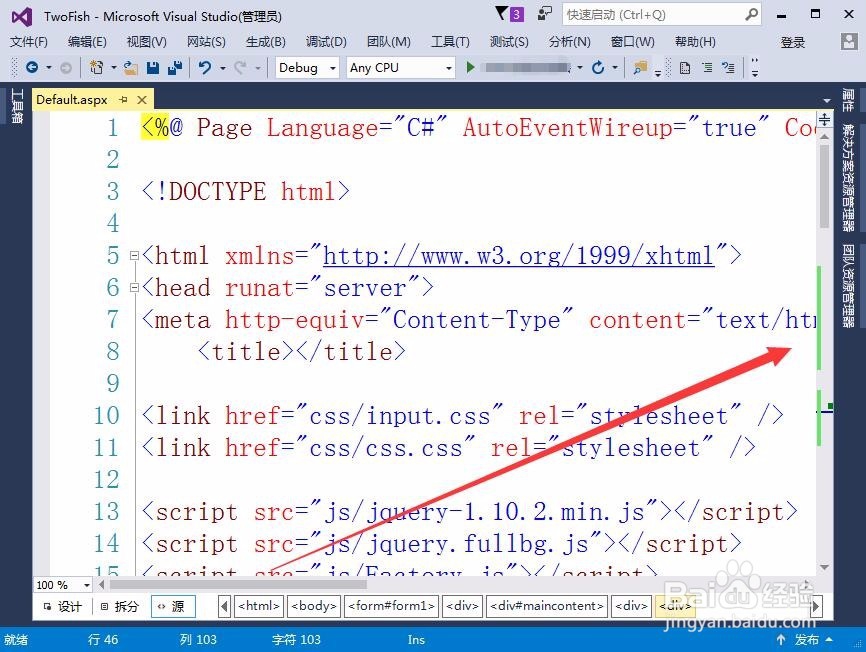866x652 pixels.
Task: Click the search magnifier in Quick Launch
Action: coord(751,14)
